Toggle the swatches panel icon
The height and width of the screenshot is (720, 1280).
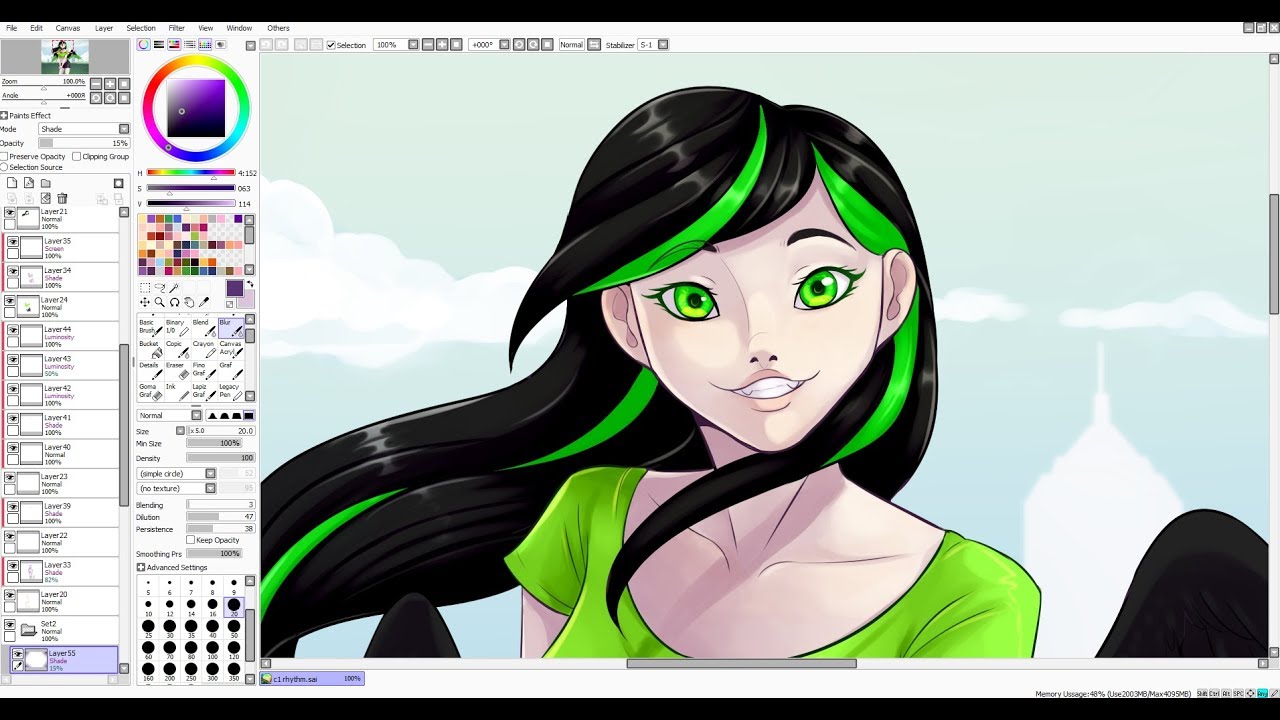205,44
